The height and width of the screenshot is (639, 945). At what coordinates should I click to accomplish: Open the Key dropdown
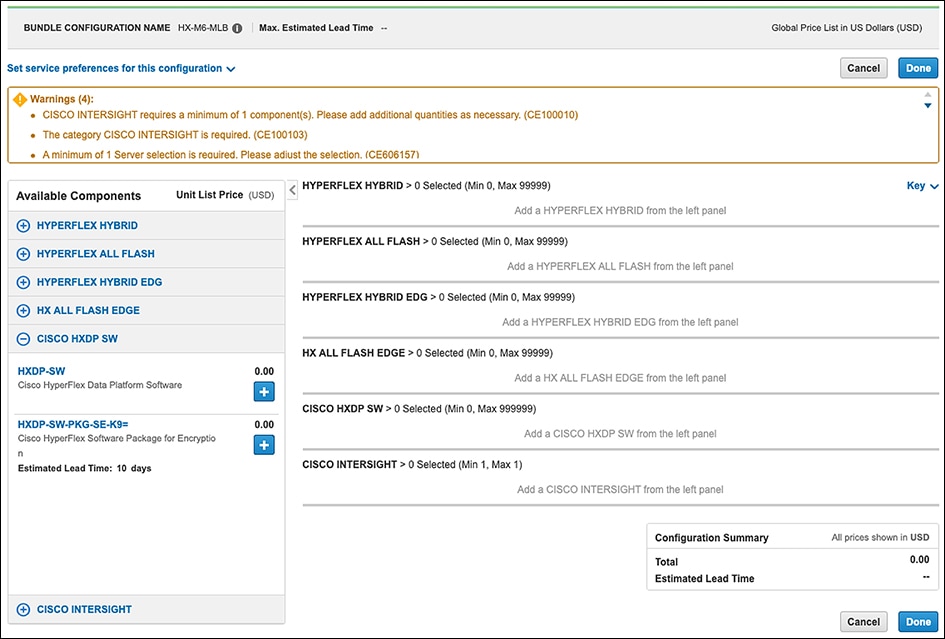point(922,186)
